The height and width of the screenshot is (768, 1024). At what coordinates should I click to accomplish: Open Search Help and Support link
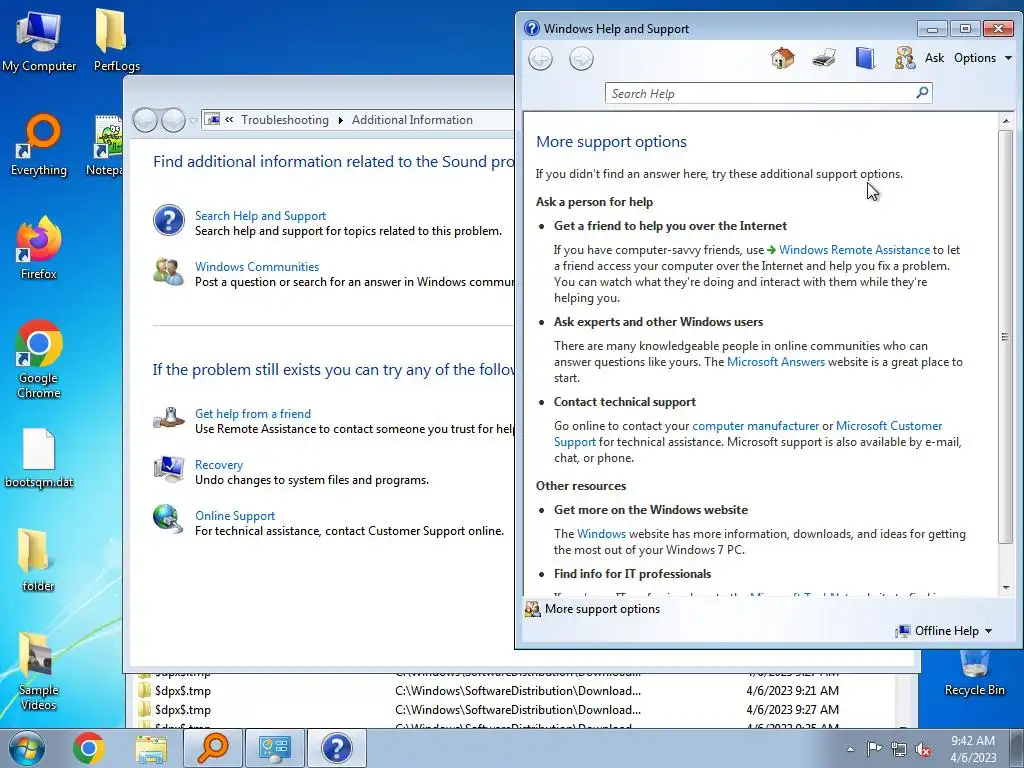pyautogui.click(x=260, y=216)
